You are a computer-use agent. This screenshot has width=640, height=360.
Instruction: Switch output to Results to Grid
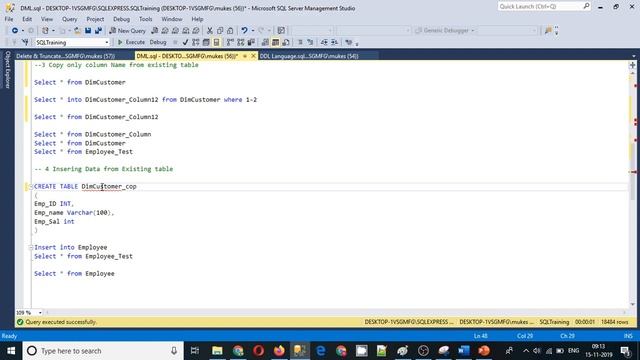pyautogui.click(x=276, y=42)
